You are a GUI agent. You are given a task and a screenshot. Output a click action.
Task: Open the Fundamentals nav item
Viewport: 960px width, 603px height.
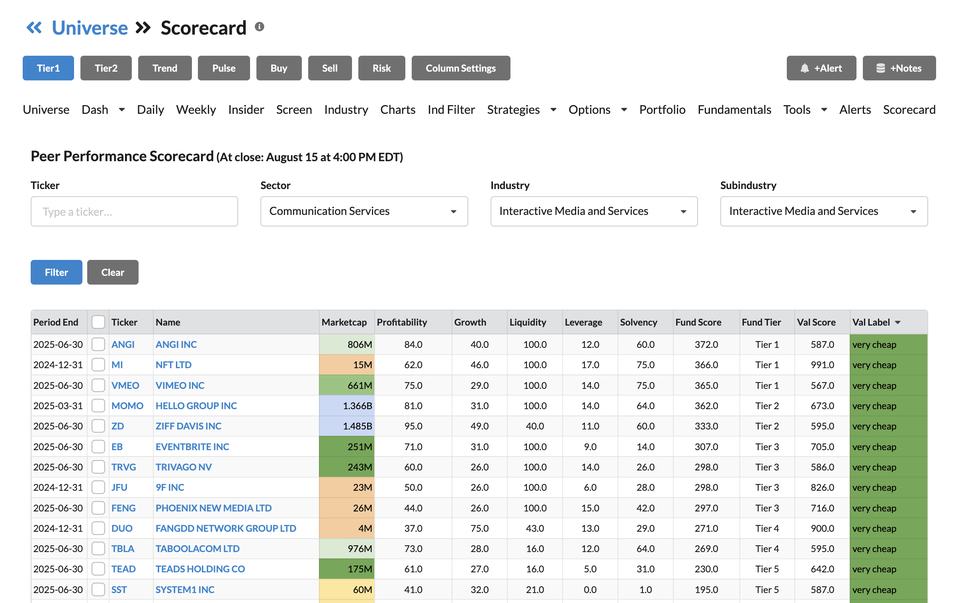click(x=735, y=110)
